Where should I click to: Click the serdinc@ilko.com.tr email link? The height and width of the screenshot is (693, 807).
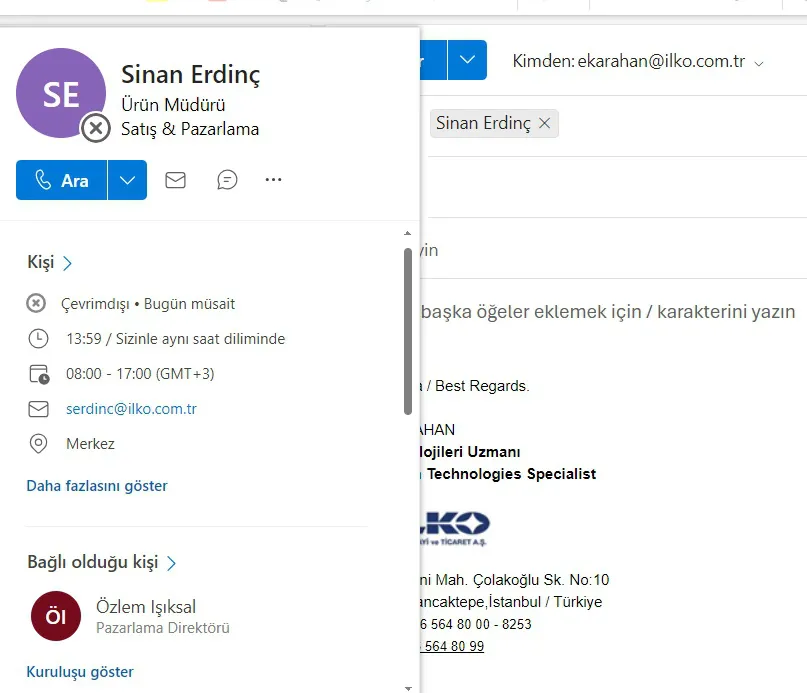pyautogui.click(x=131, y=409)
